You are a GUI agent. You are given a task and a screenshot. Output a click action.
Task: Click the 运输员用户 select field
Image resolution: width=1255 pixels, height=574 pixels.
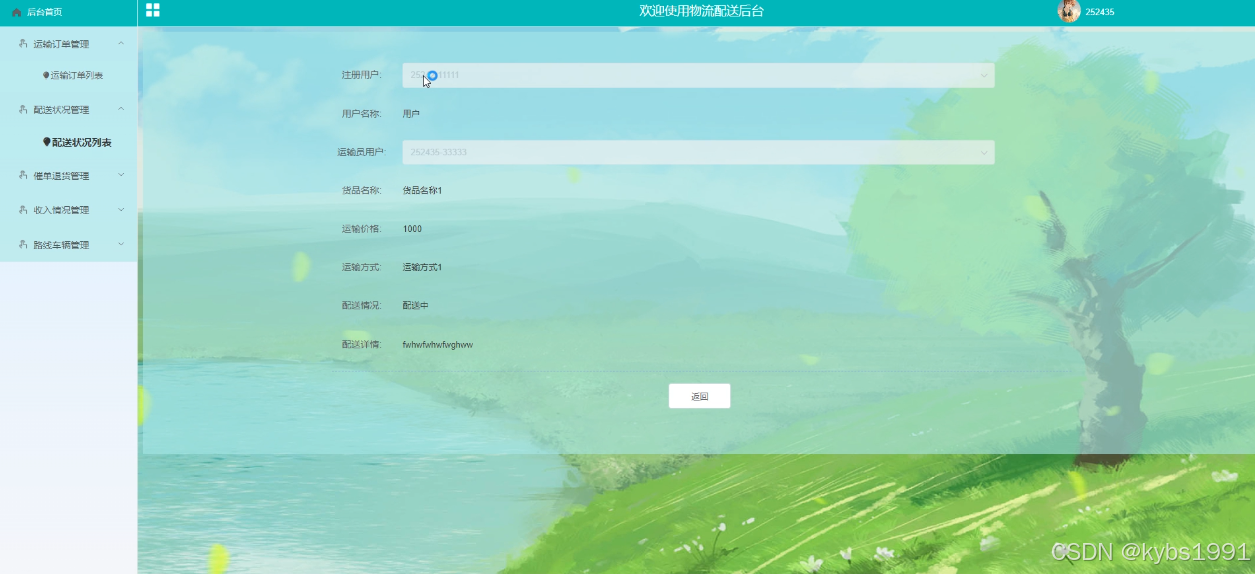[x=698, y=152]
